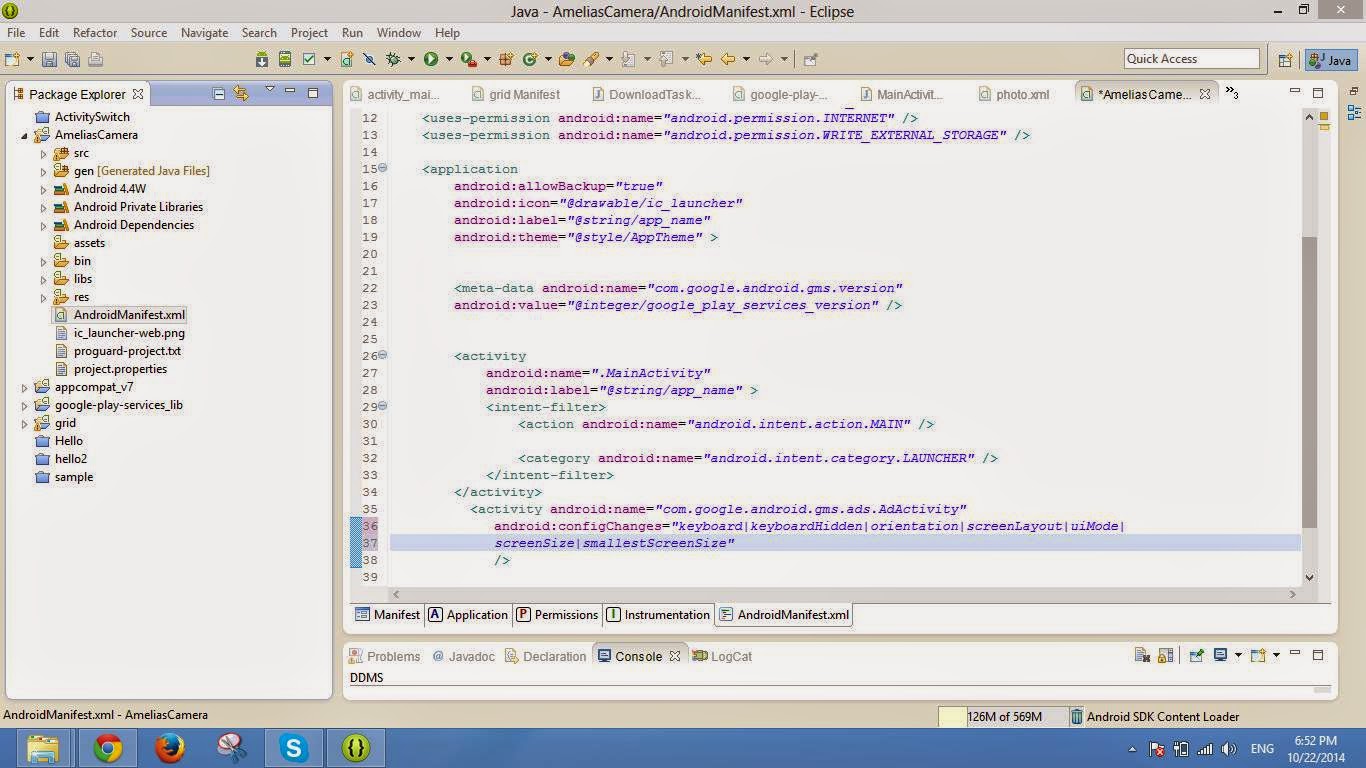The height and width of the screenshot is (768, 1366).
Task: Expand the appcompat_v7 project
Action: (25, 387)
